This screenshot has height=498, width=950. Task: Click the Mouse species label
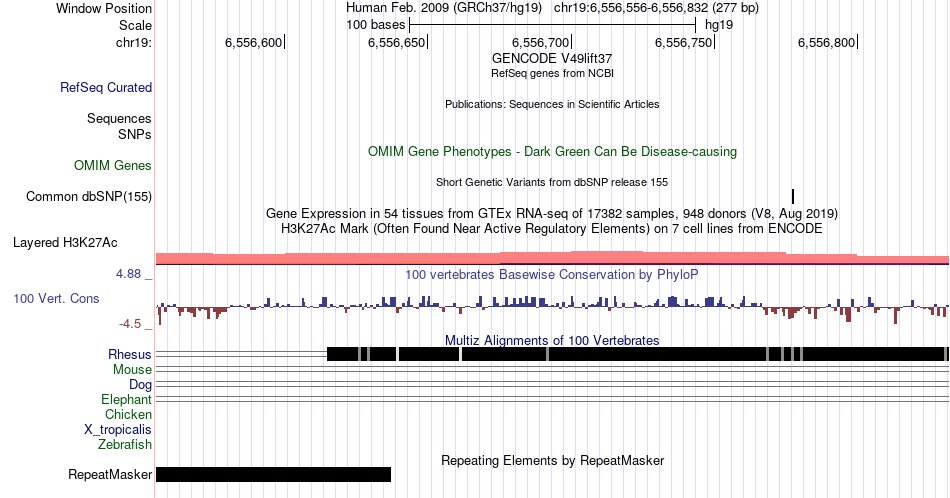coord(132,370)
